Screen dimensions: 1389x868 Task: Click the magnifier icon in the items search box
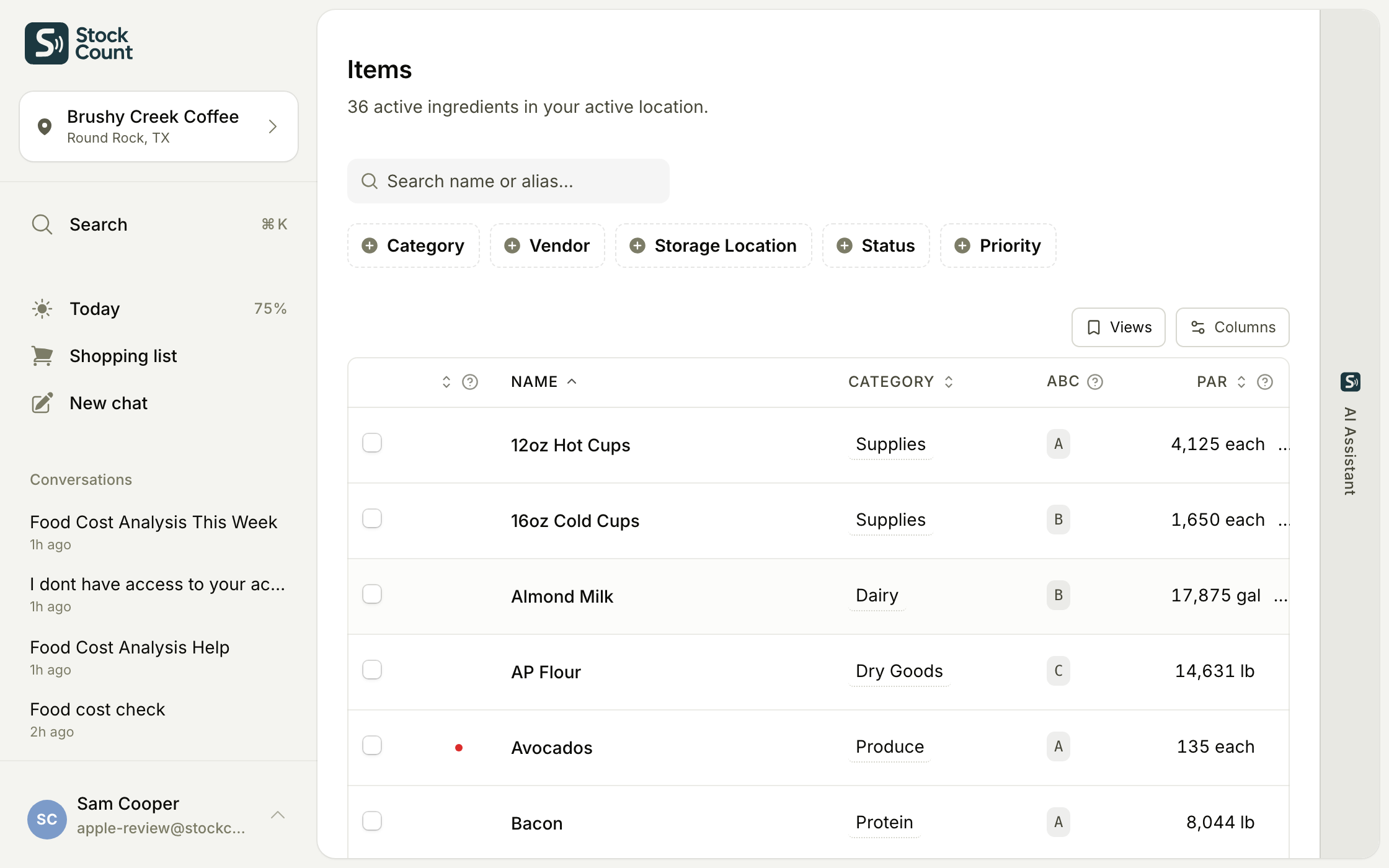click(x=370, y=181)
